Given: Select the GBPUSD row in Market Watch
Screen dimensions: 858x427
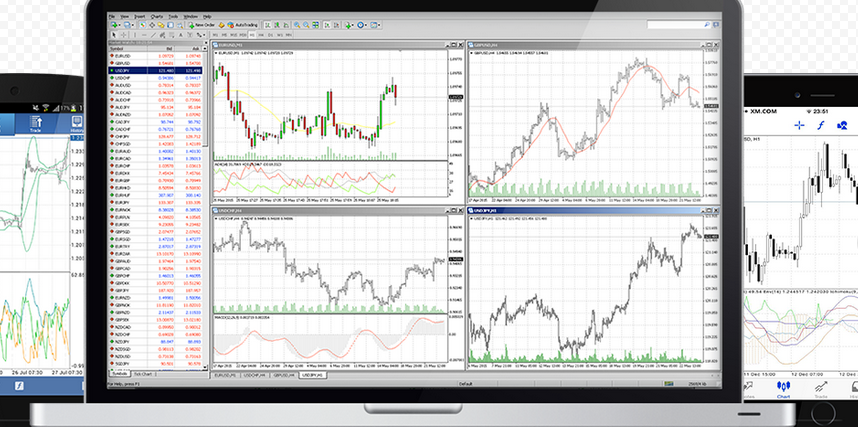Looking at the screenshot, I should pos(155,63).
